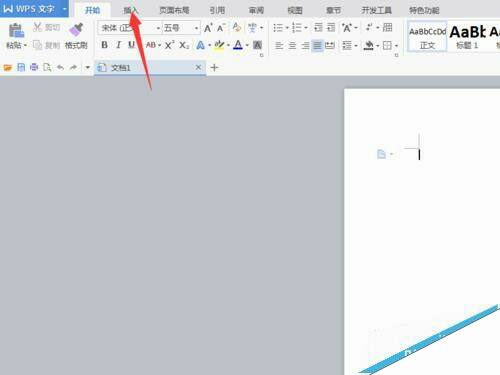Align text right
The width and height of the screenshot is (500, 375).
(x=305, y=45)
